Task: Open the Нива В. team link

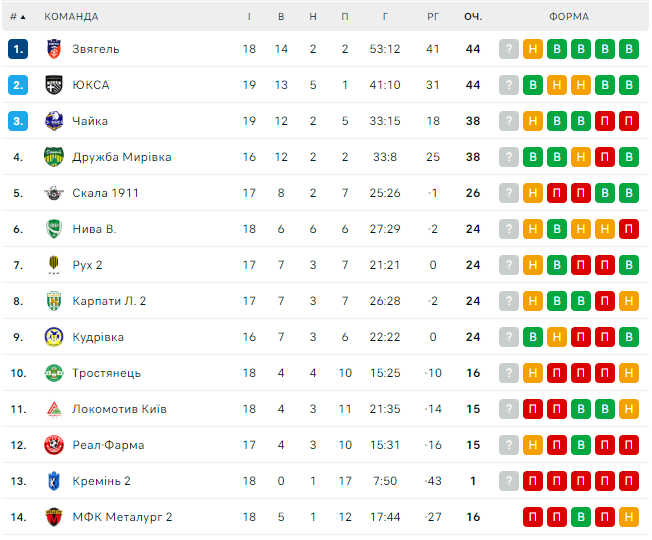Action: (94, 229)
